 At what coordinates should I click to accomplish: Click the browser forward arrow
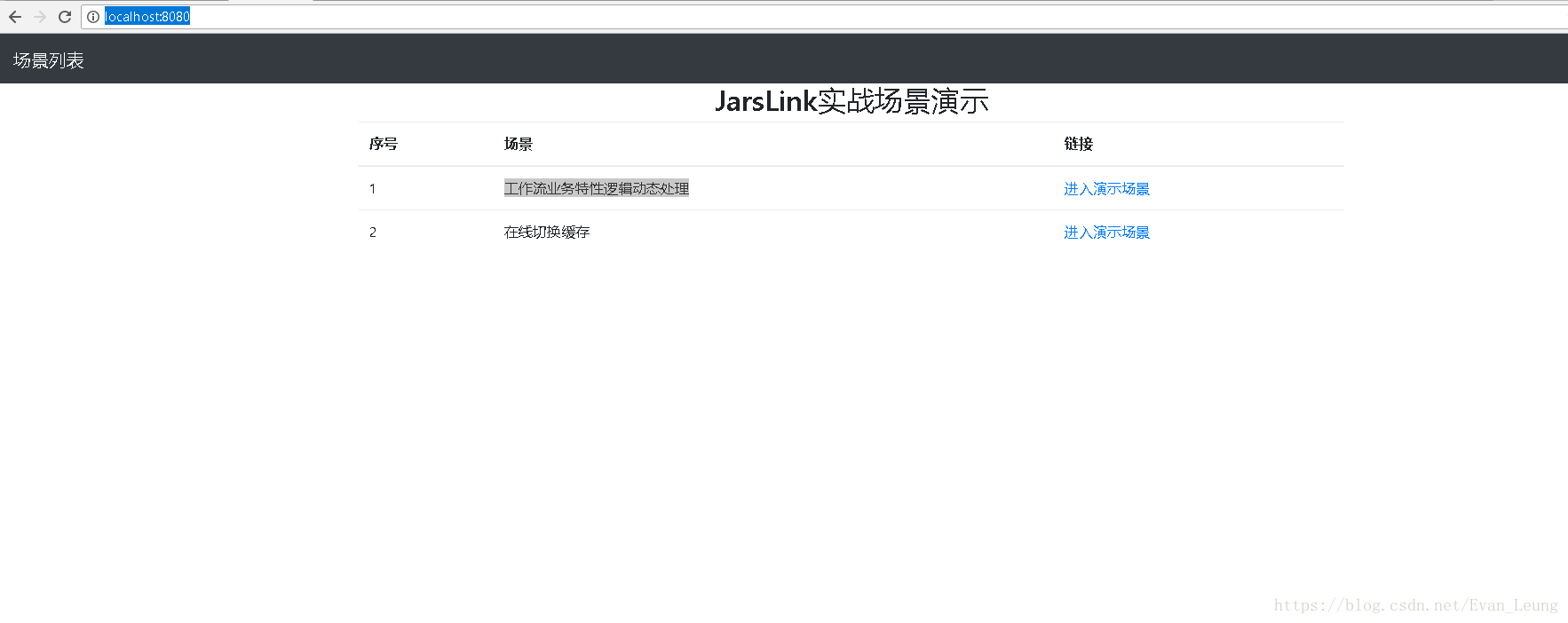coord(40,17)
